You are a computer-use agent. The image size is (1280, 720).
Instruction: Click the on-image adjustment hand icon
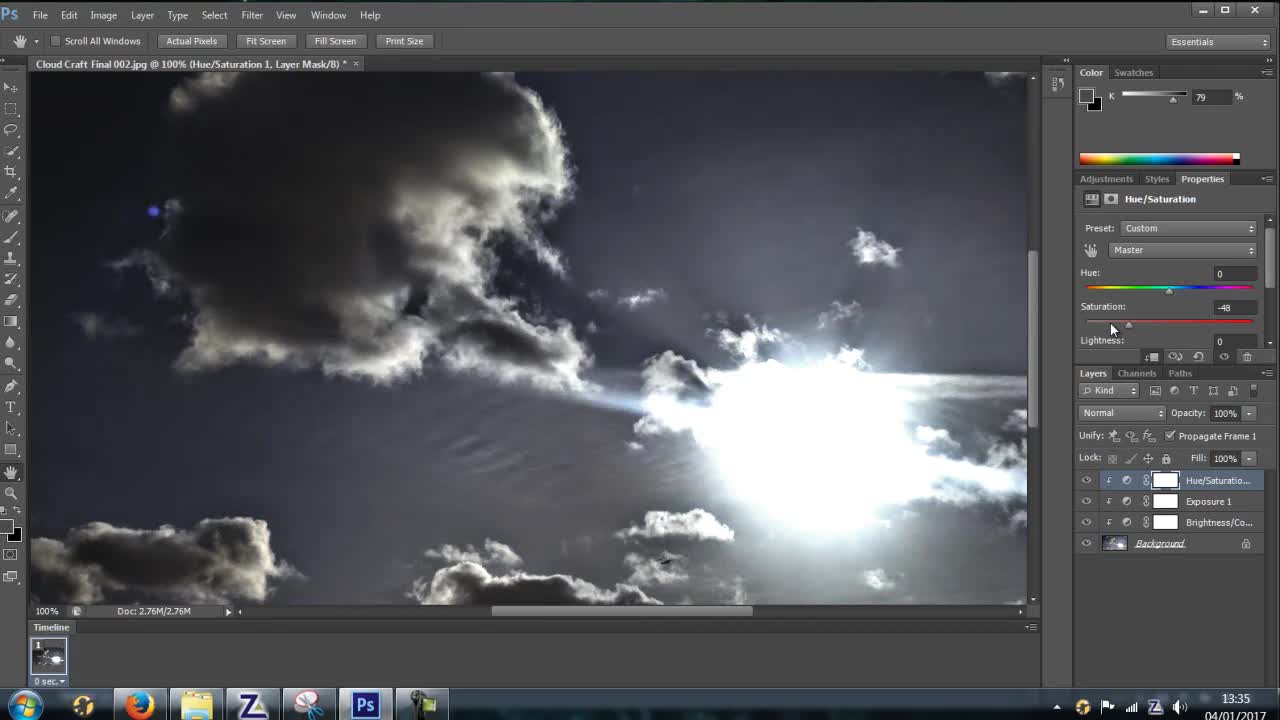coord(1091,250)
